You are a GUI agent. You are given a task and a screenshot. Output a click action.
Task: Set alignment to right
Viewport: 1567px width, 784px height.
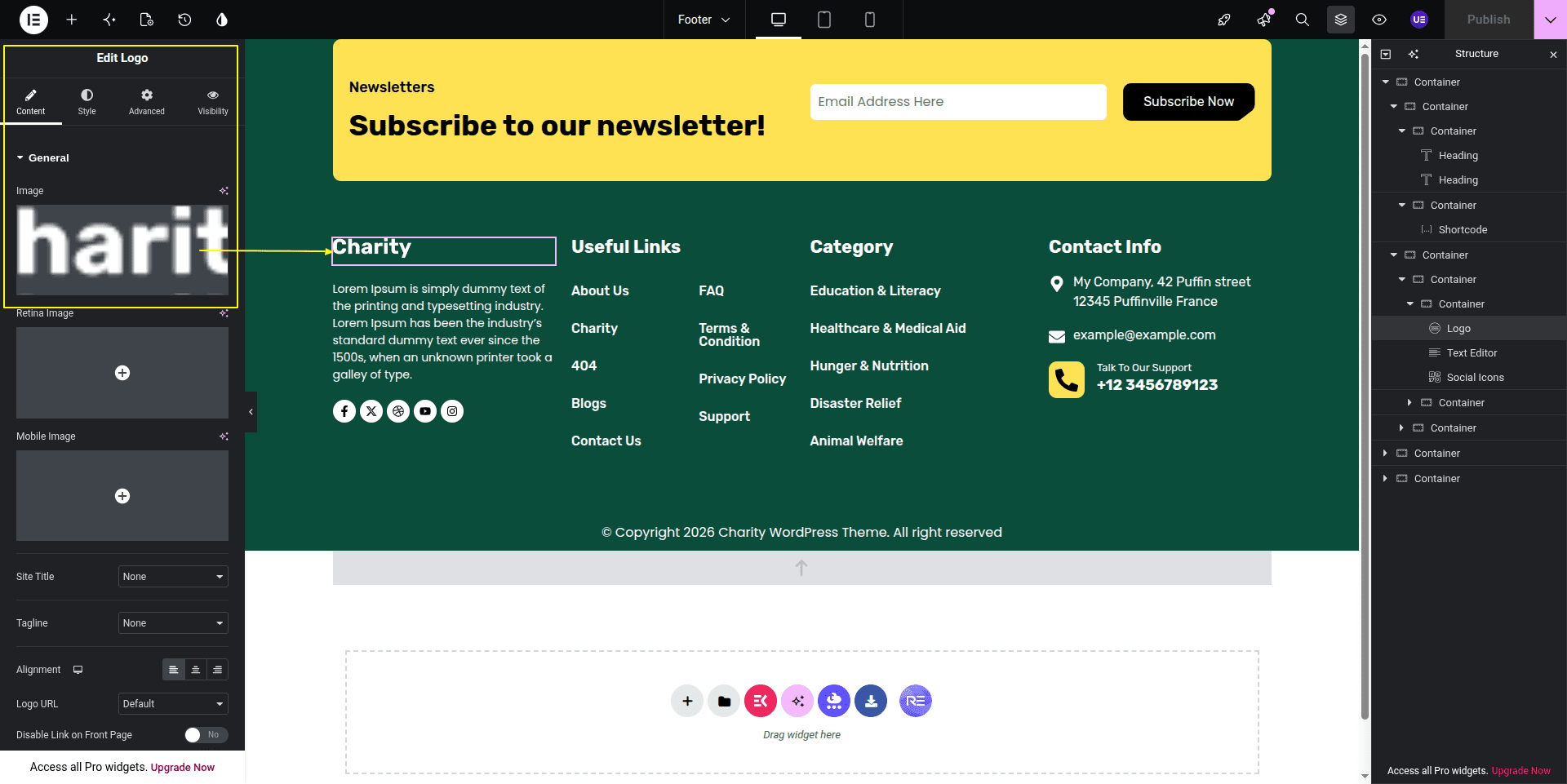[x=217, y=670]
